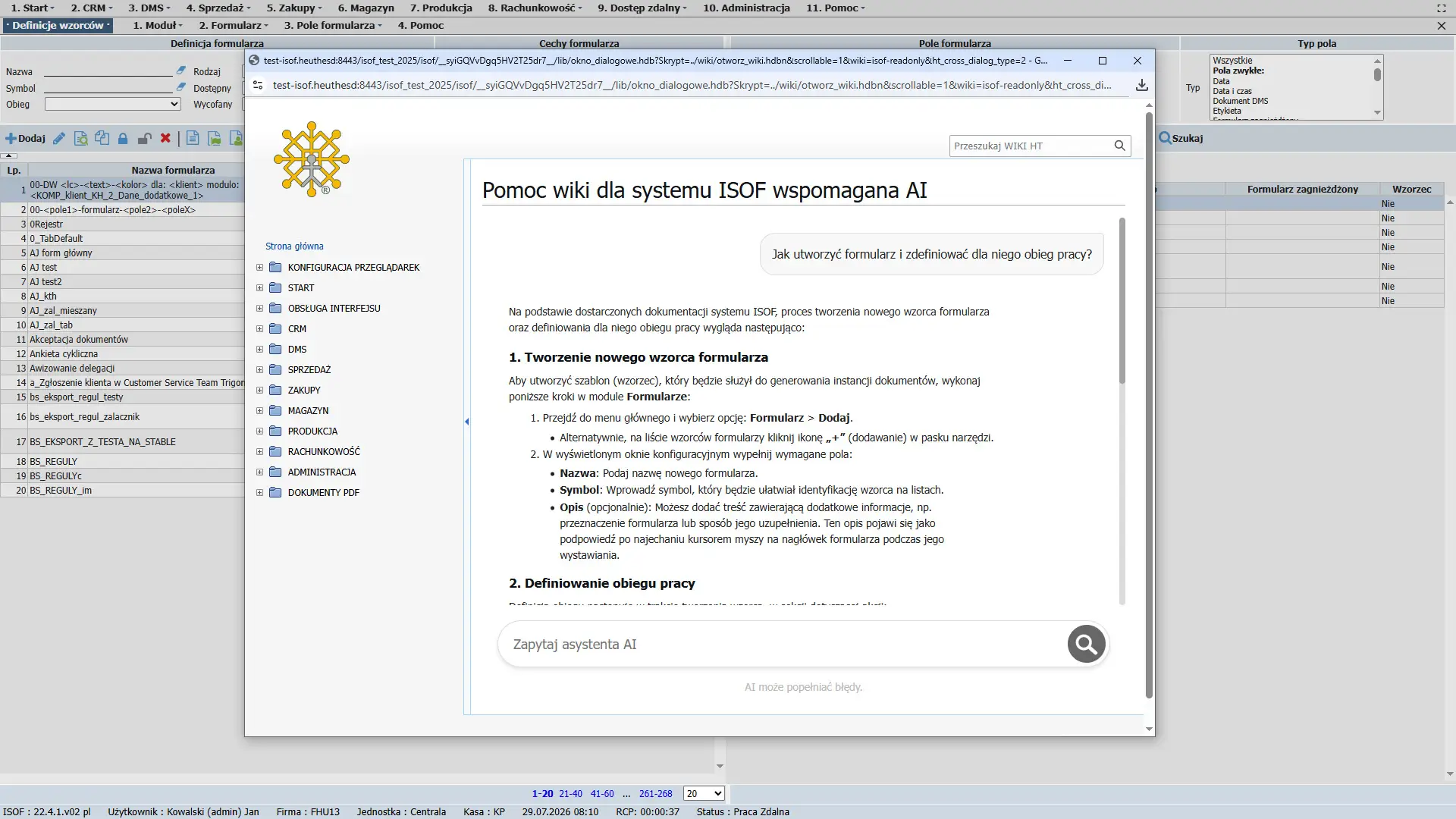
Task: Click the document with green flag icon
Action: click(215, 139)
